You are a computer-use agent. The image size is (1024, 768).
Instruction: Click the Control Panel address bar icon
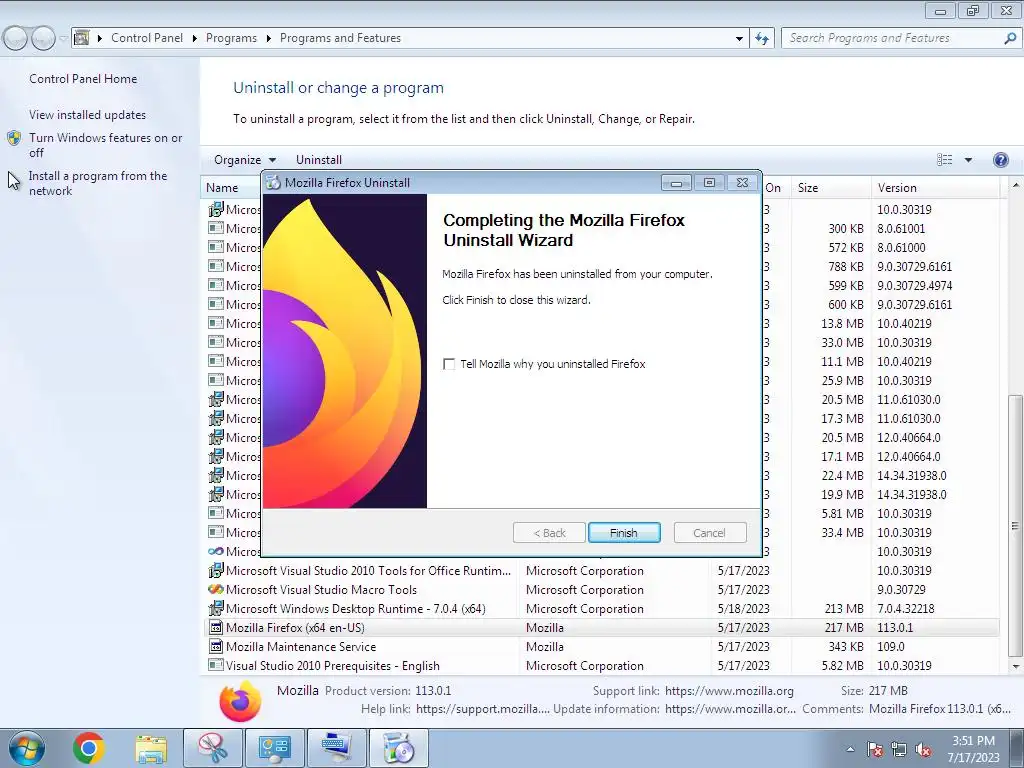[81, 38]
